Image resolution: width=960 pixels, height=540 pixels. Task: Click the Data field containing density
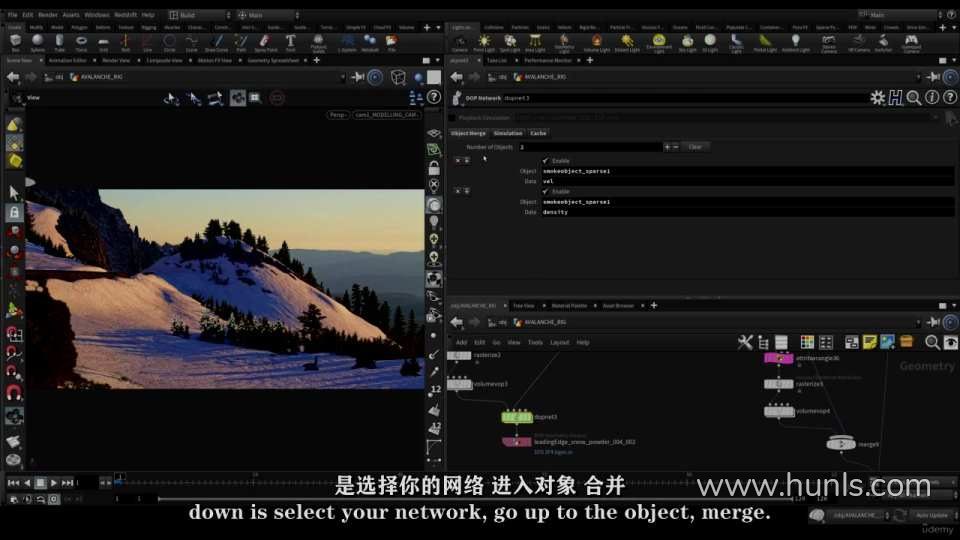[748, 212]
